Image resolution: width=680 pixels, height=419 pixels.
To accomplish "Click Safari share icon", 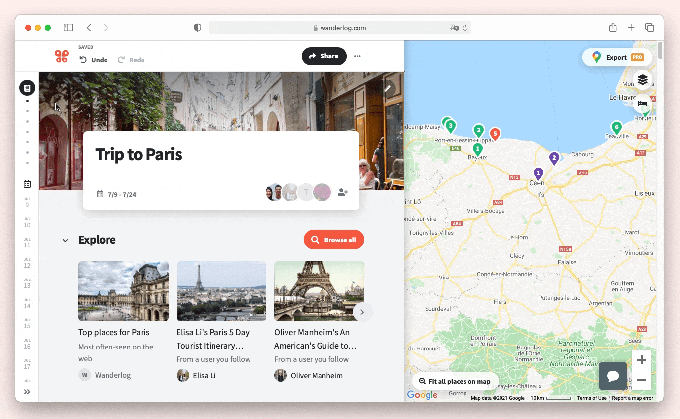I will click(x=612, y=28).
